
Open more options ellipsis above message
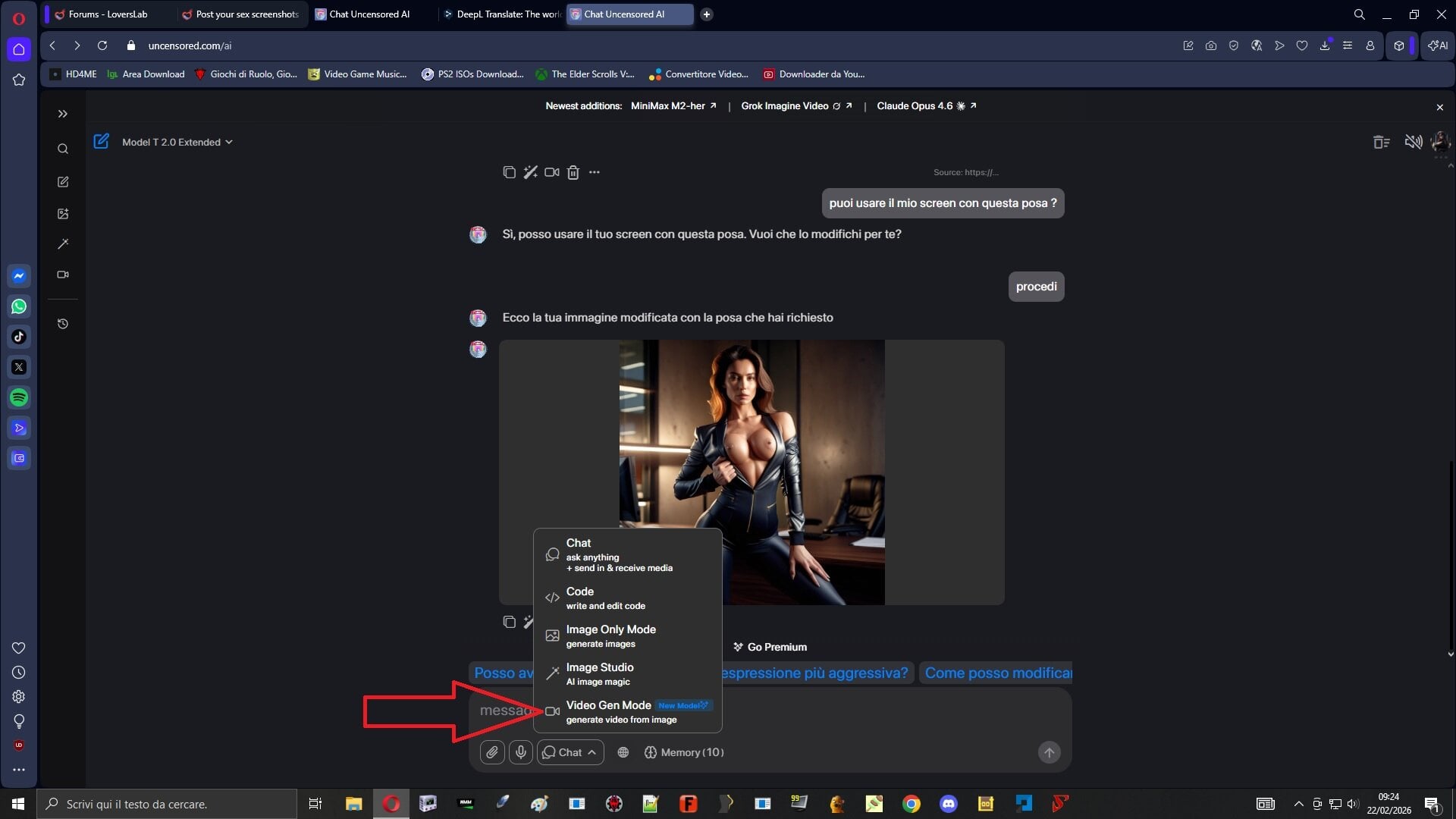(x=595, y=172)
